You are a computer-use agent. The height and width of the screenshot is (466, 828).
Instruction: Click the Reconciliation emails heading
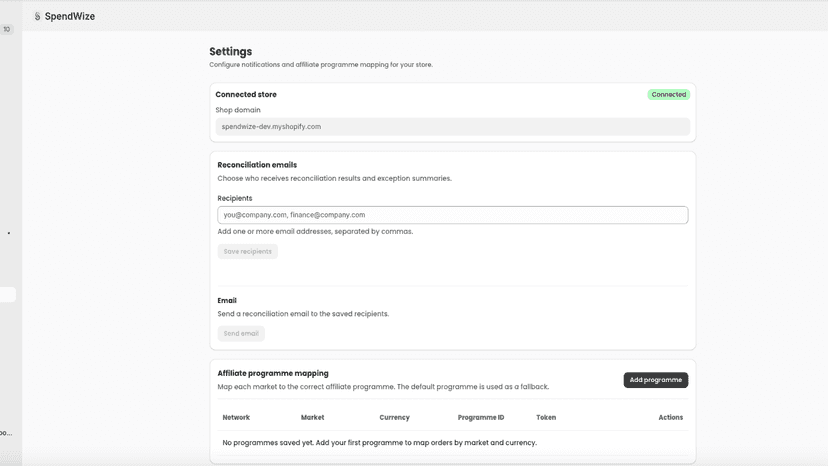tap(257, 165)
